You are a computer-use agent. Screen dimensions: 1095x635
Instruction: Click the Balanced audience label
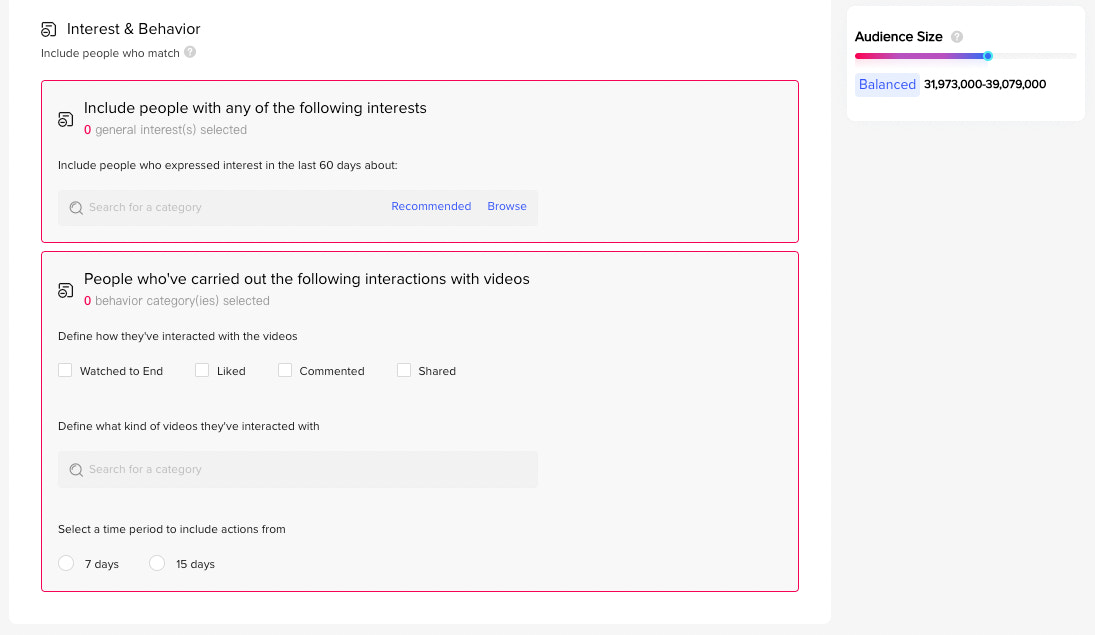(x=887, y=85)
